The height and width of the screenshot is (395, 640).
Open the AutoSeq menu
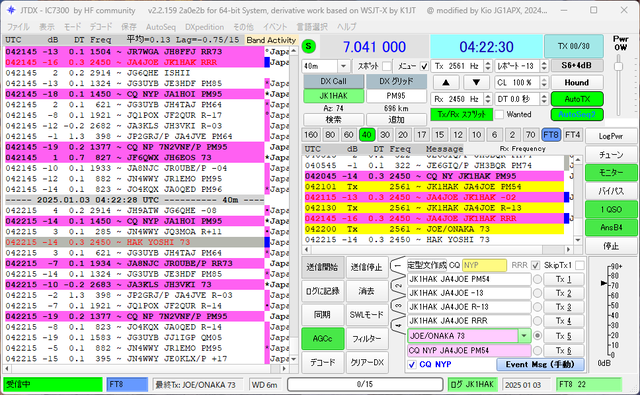(x=161, y=27)
